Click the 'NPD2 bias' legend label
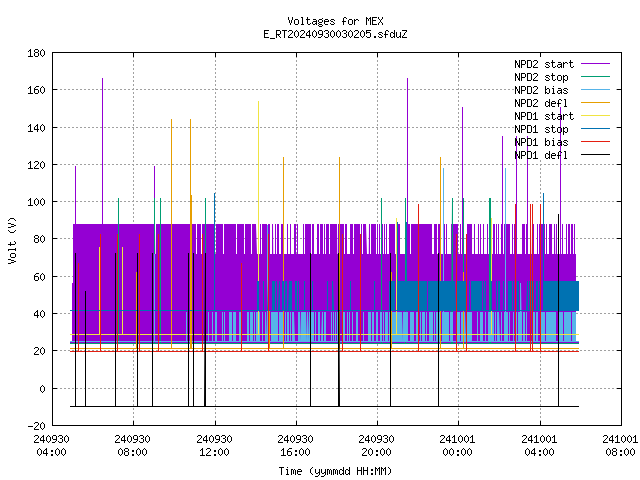This screenshot has width=640, height=480. click(541, 90)
